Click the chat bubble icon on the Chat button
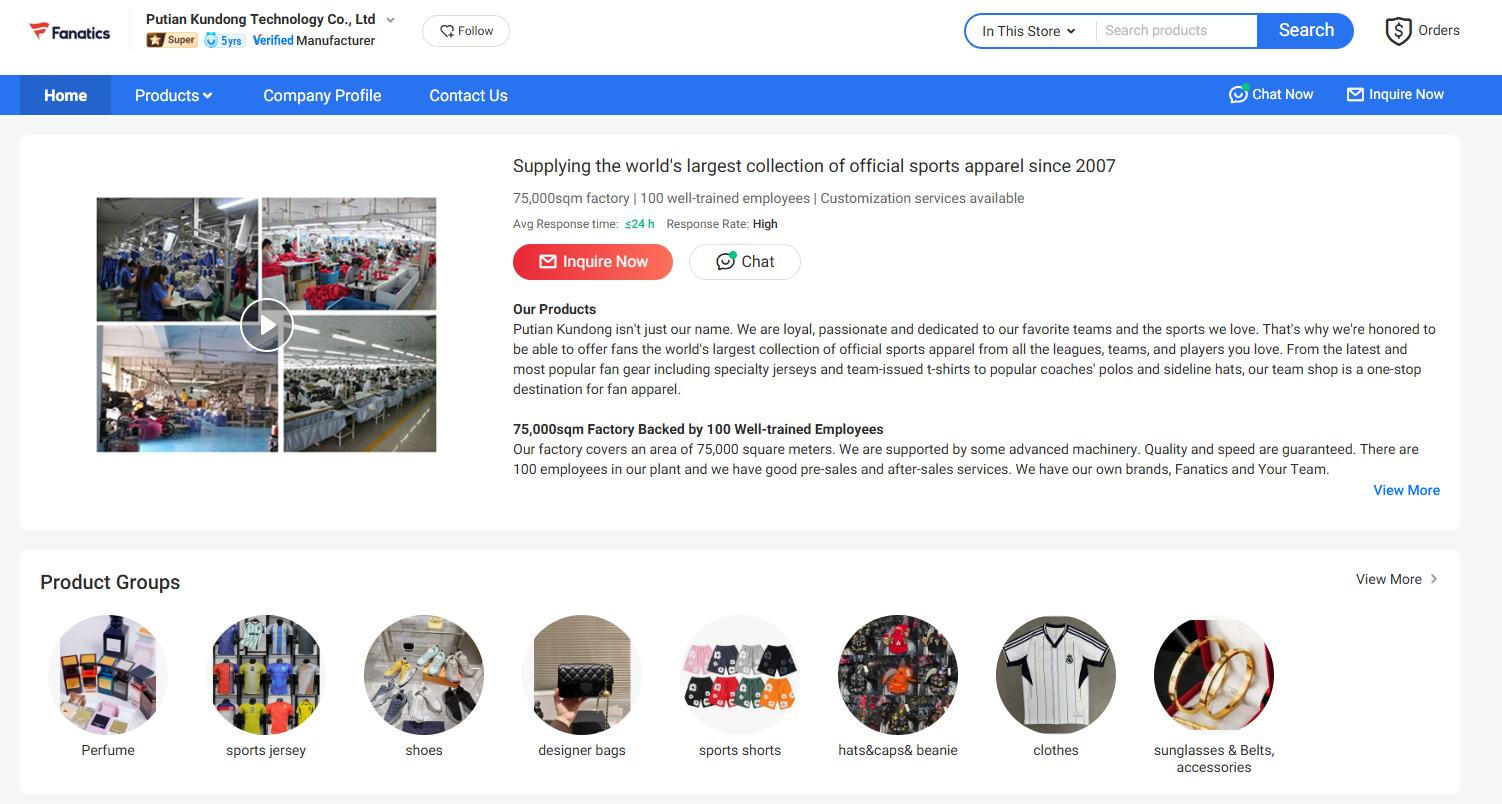The height and width of the screenshot is (804, 1502). 724,261
